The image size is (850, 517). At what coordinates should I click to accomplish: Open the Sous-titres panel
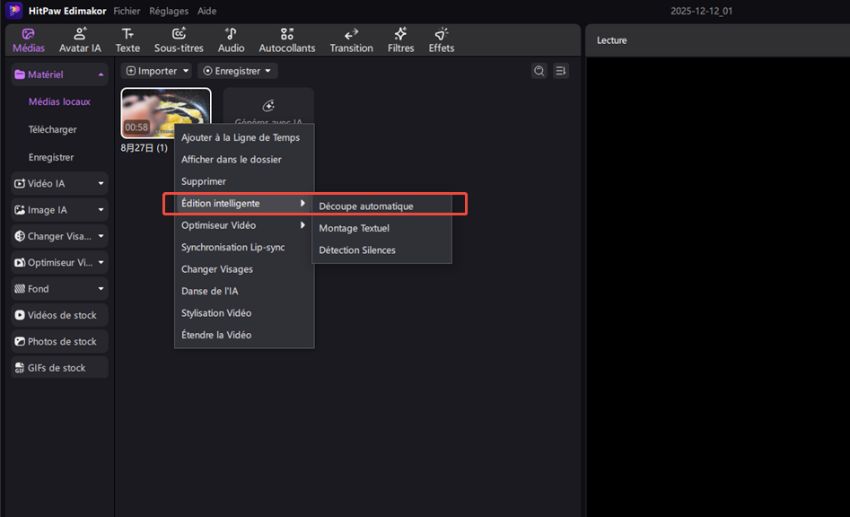[178, 40]
